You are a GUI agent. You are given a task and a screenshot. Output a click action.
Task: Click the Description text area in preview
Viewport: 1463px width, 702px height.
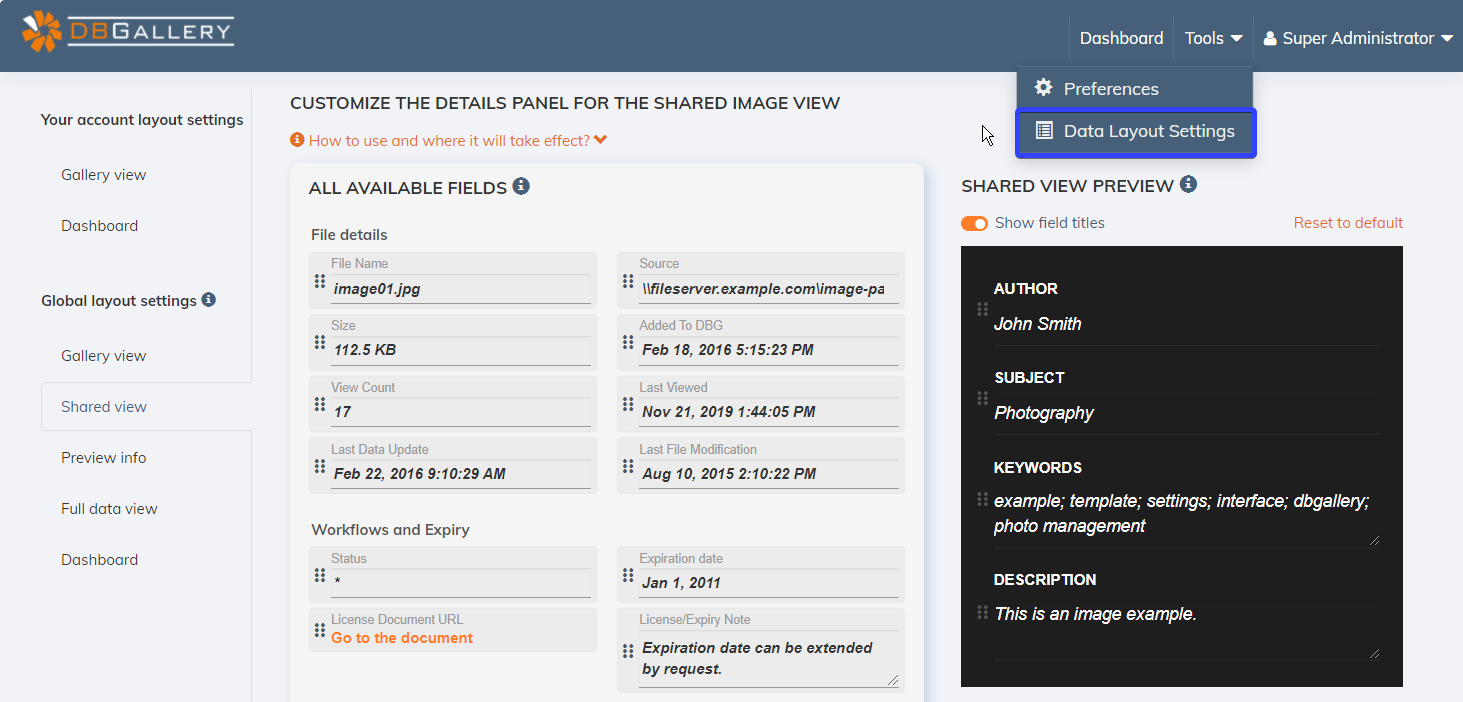click(x=1187, y=631)
